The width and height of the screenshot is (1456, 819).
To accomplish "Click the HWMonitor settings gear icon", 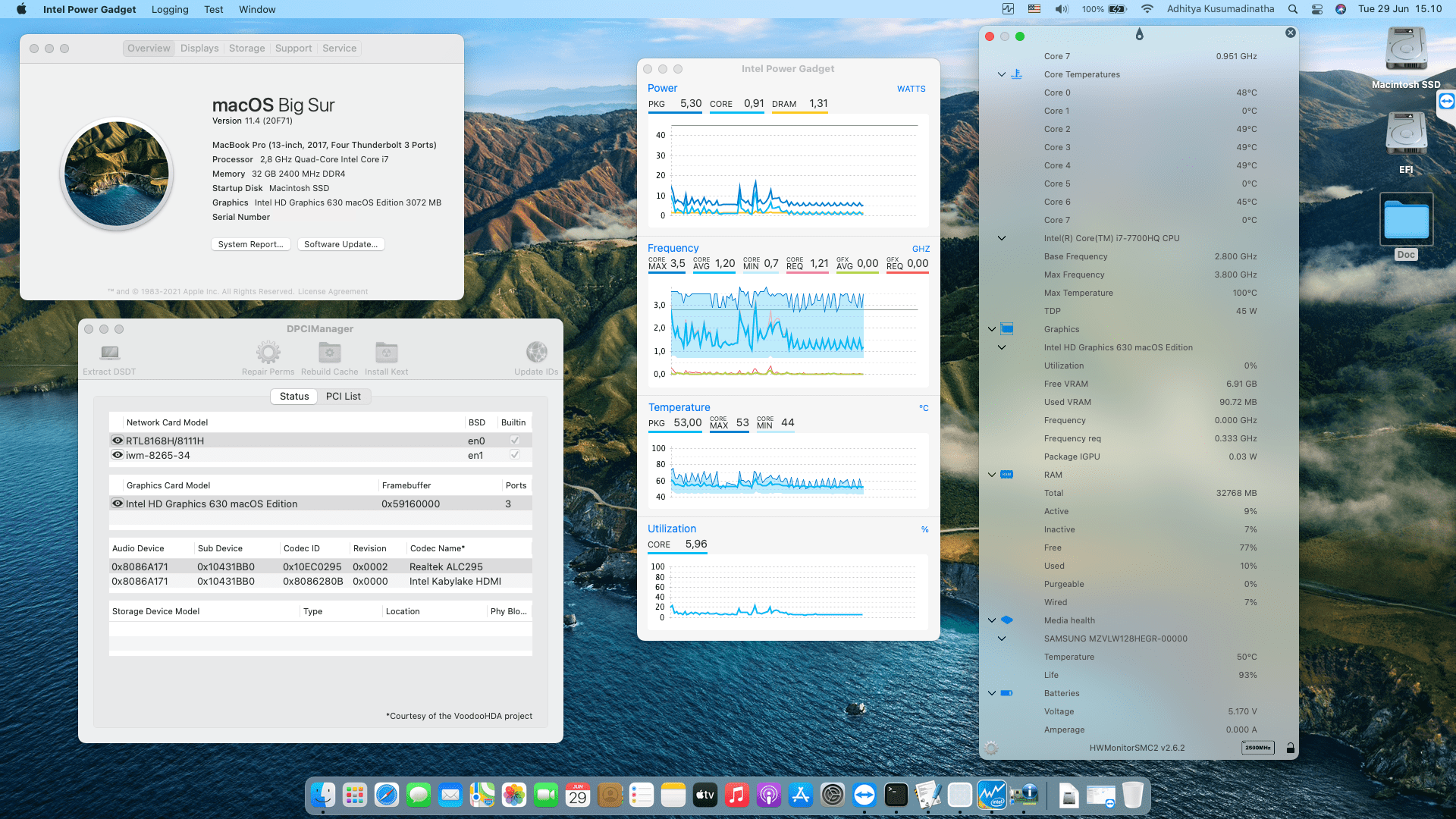I will click(991, 748).
